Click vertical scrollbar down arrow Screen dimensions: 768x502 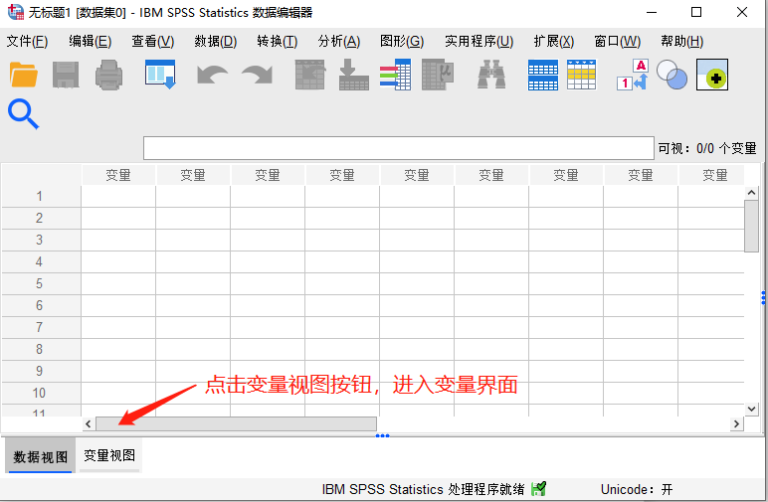[751, 408]
